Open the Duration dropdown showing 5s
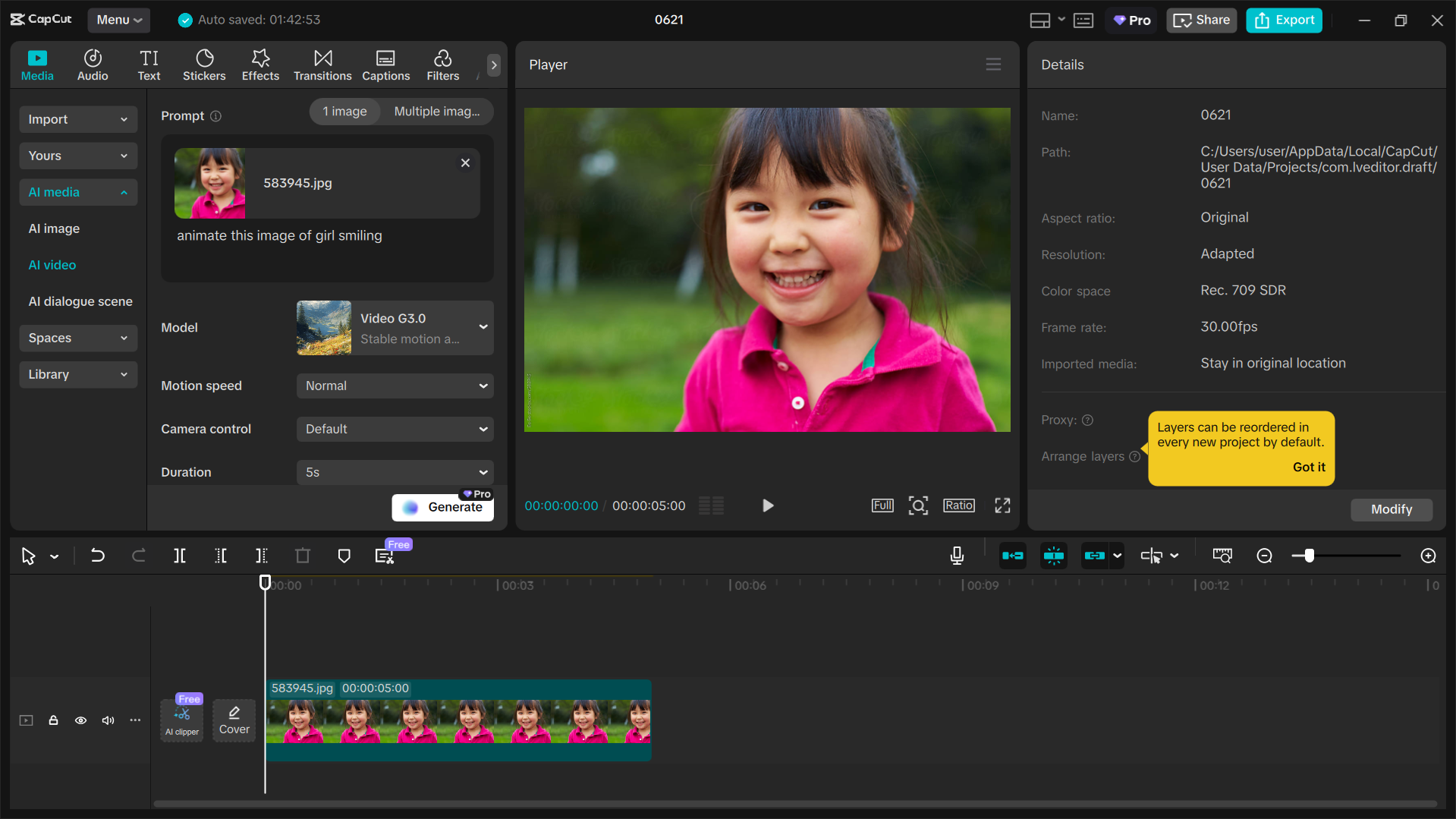The height and width of the screenshot is (819, 1456). coord(395,472)
